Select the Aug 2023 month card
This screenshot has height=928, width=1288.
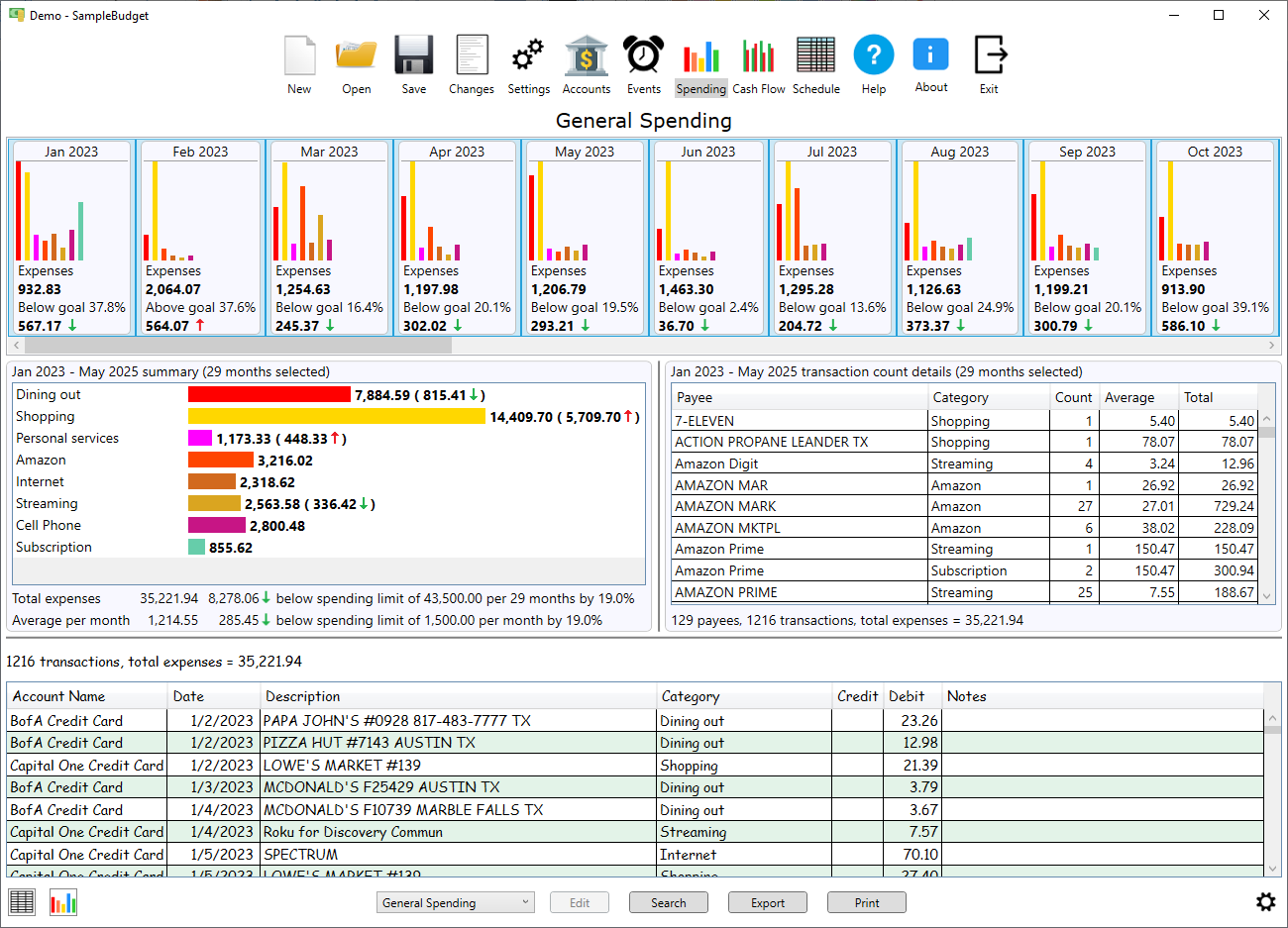(x=960, y=238)
